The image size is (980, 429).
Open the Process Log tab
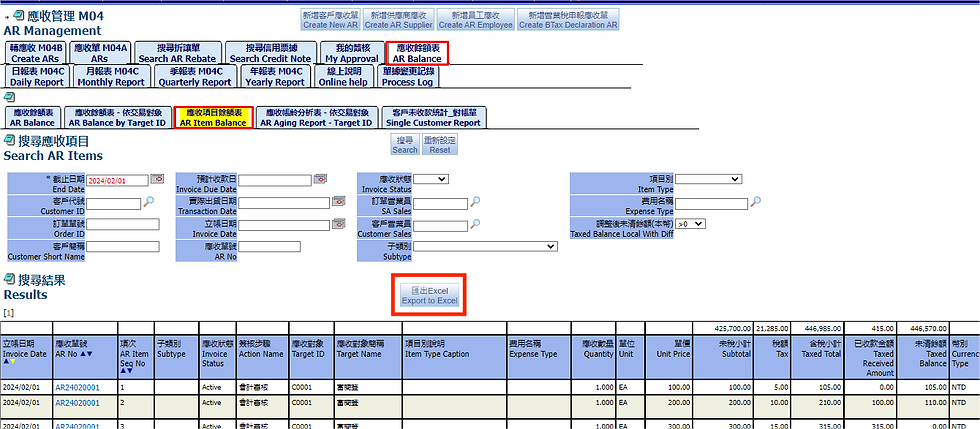click(x=408, y=76)
